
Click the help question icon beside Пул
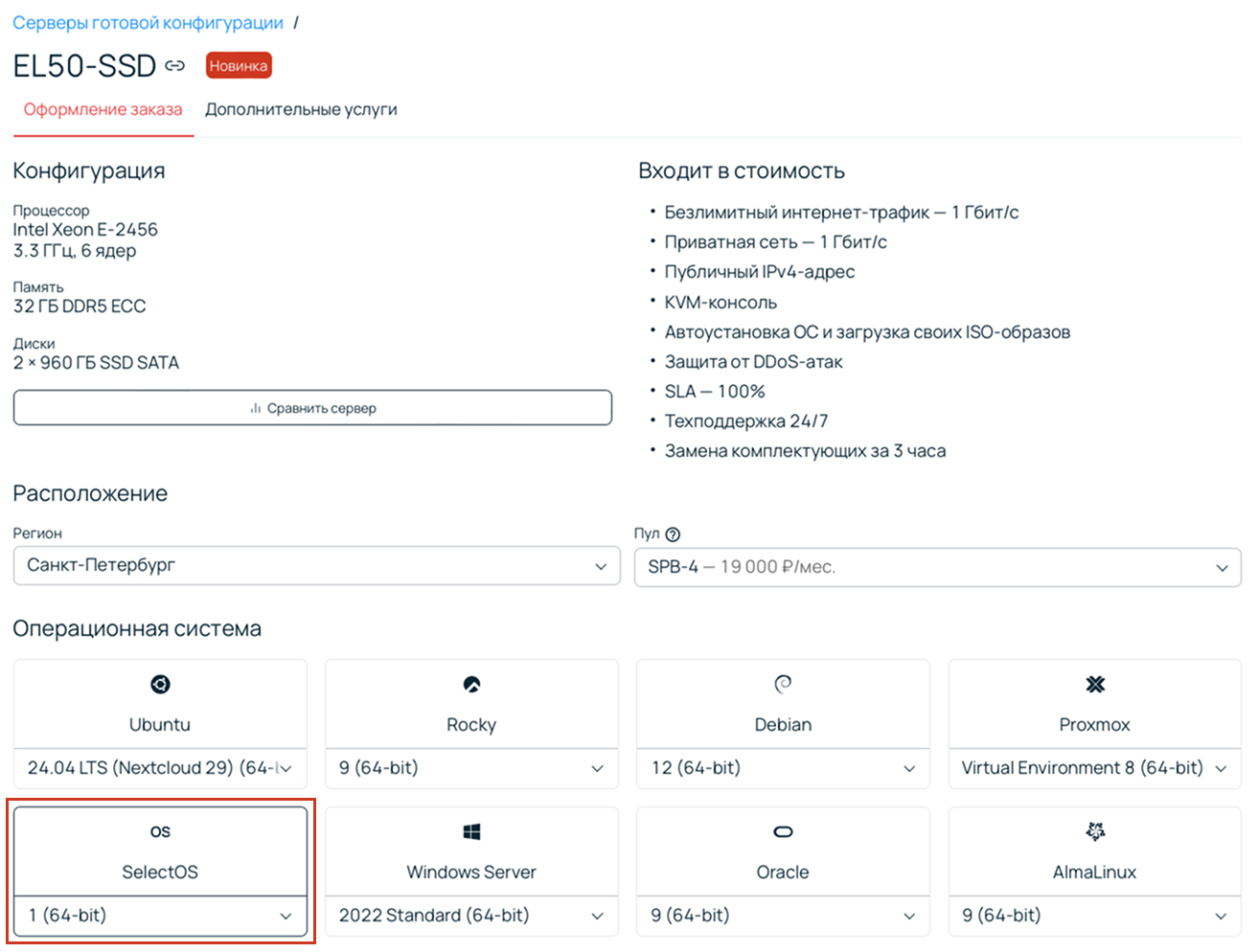(x=673, y=534)
